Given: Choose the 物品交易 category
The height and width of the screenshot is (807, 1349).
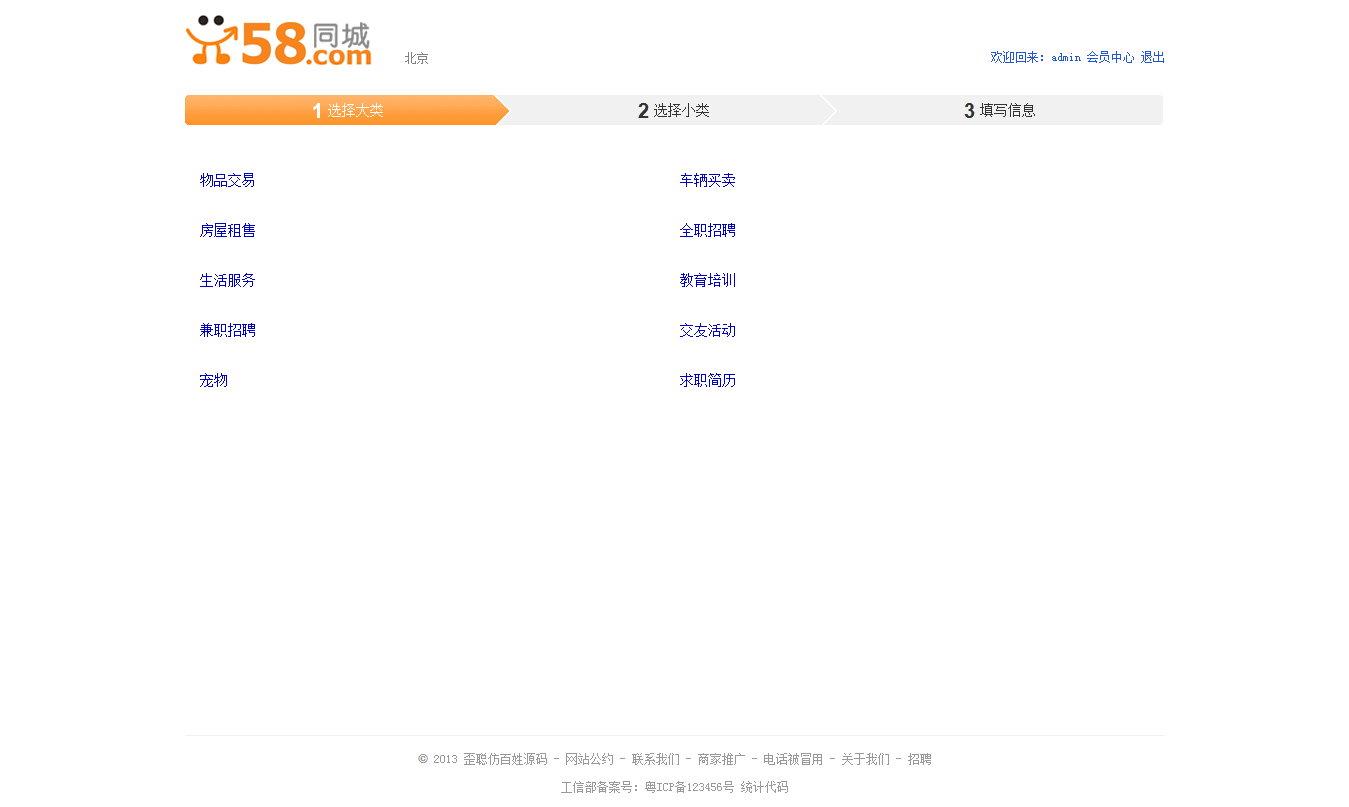Looking at the screenshot, I should tap(227, 180).
